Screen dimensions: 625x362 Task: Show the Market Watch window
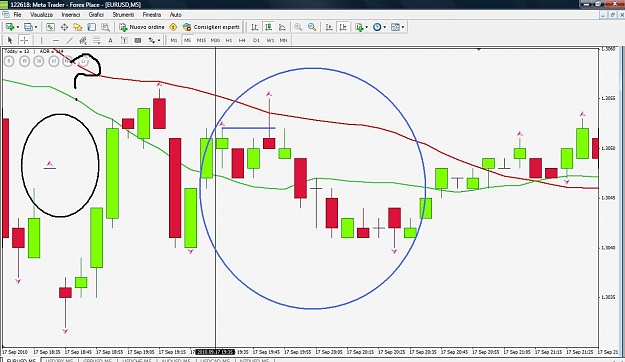click(x=50, y=27)
